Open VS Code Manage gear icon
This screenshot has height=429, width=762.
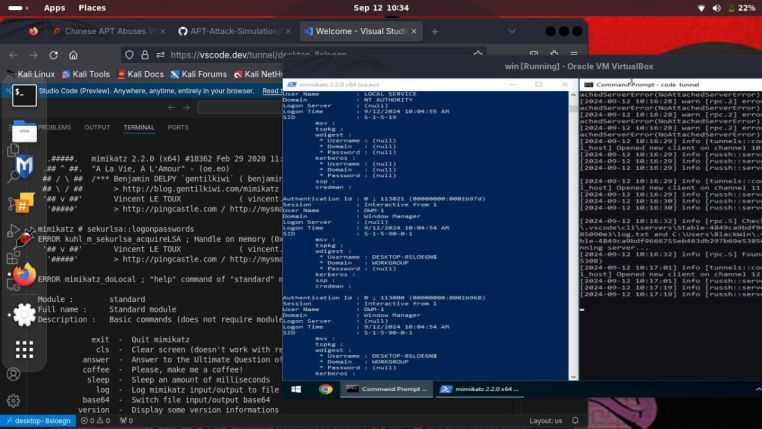click(x=13, y=399)
